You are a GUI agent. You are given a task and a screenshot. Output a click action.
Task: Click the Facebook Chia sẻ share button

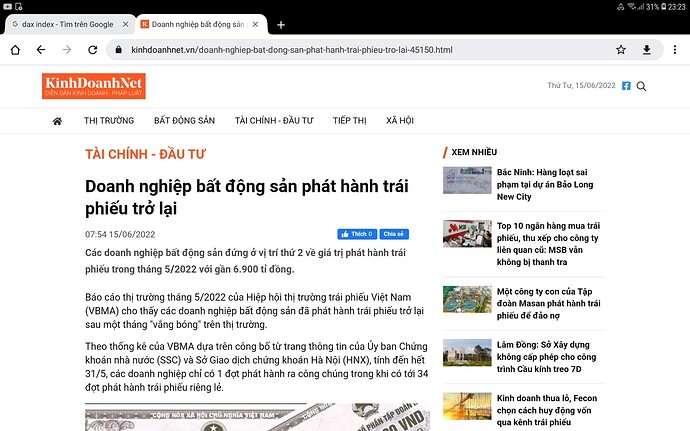point(394,234)
